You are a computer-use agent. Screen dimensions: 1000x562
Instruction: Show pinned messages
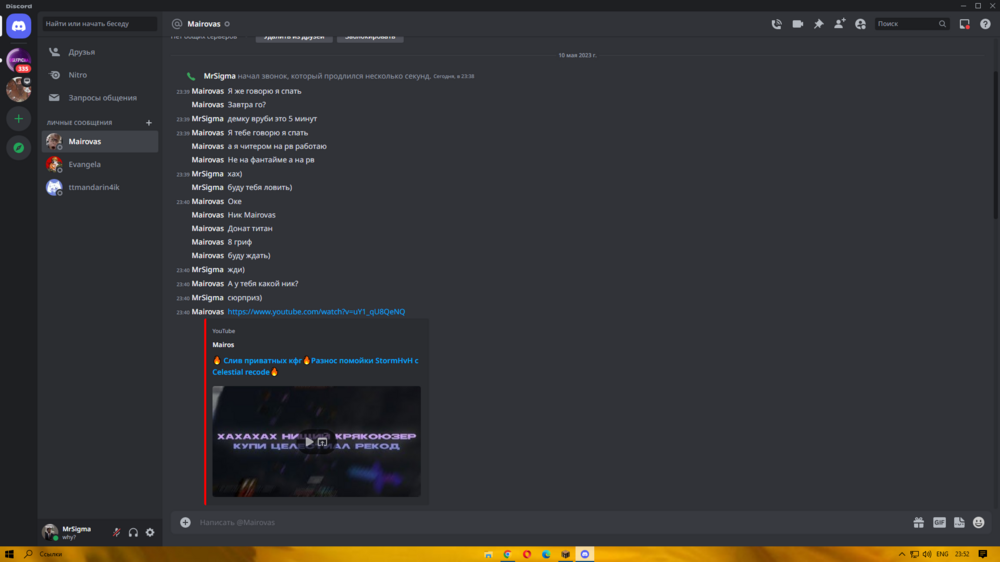tap(819, 24)
